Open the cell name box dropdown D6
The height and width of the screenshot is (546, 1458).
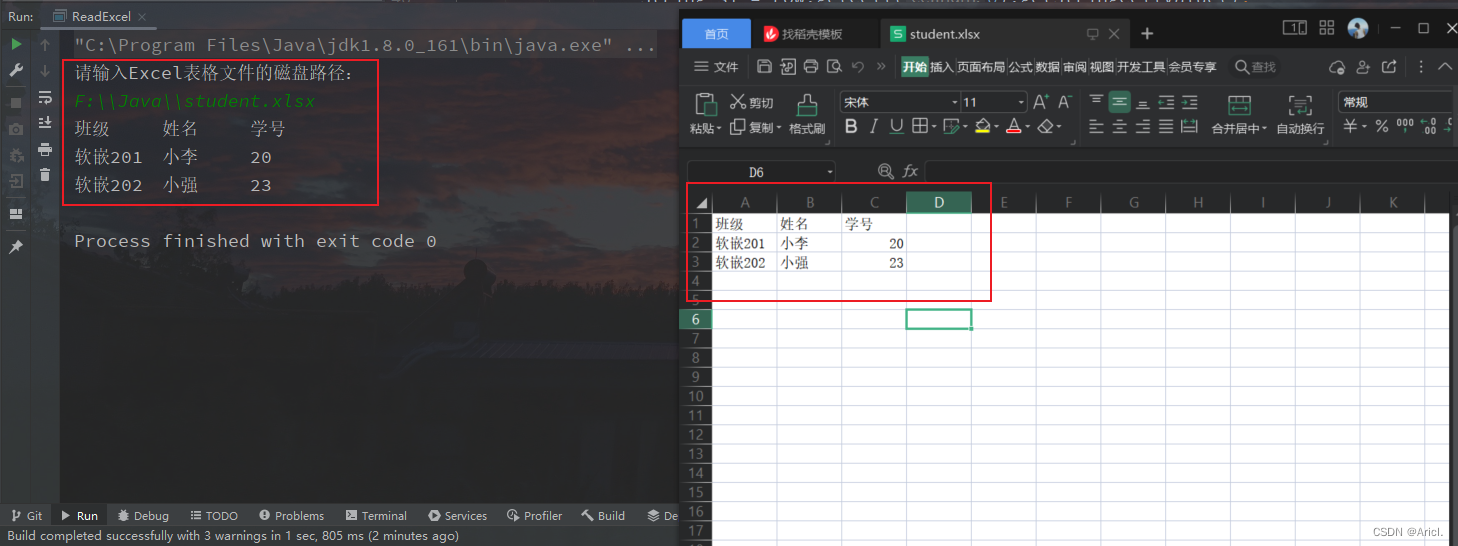point(829,172)
